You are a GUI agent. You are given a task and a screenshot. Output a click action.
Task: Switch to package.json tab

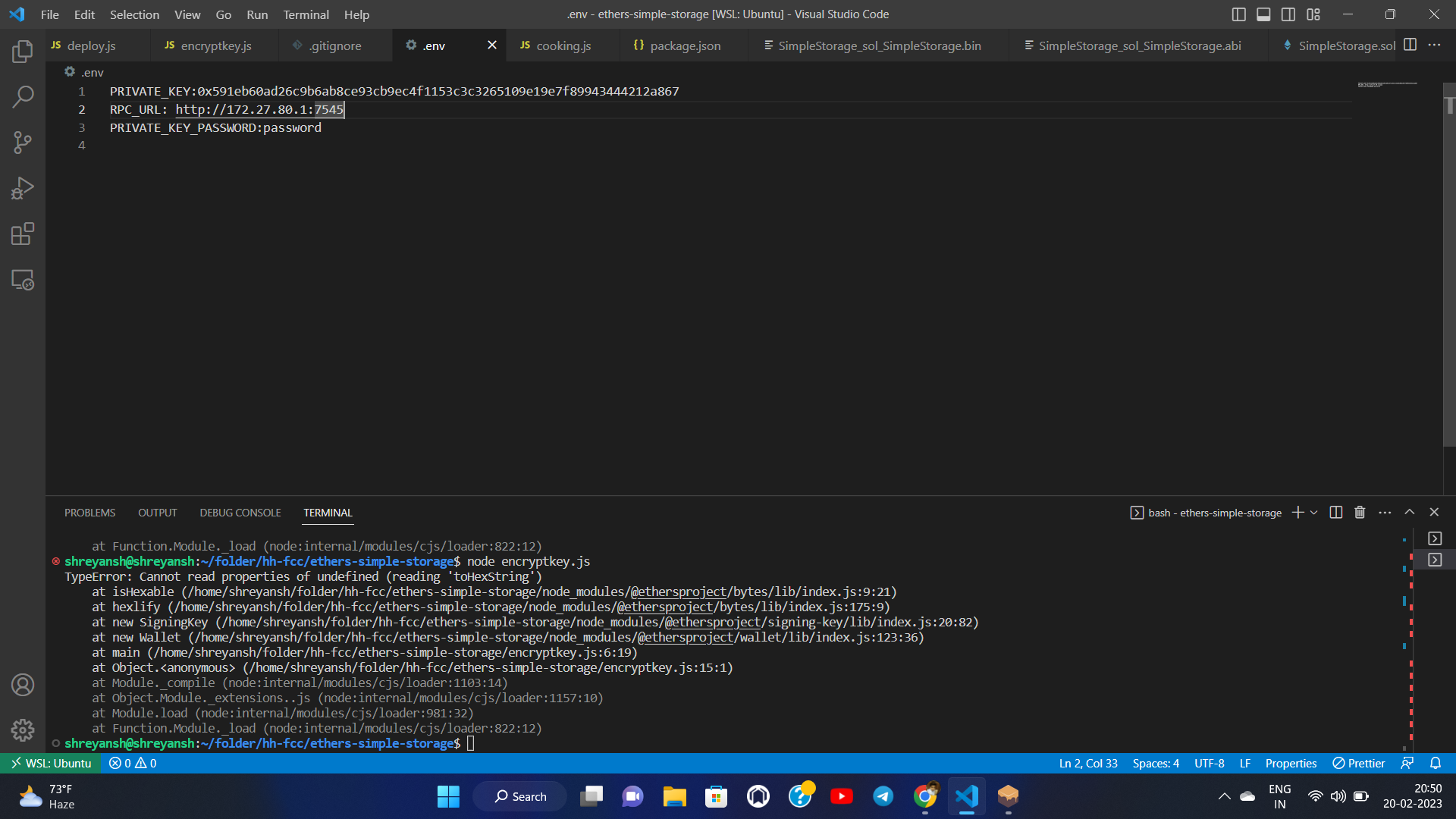coord(685,45)
